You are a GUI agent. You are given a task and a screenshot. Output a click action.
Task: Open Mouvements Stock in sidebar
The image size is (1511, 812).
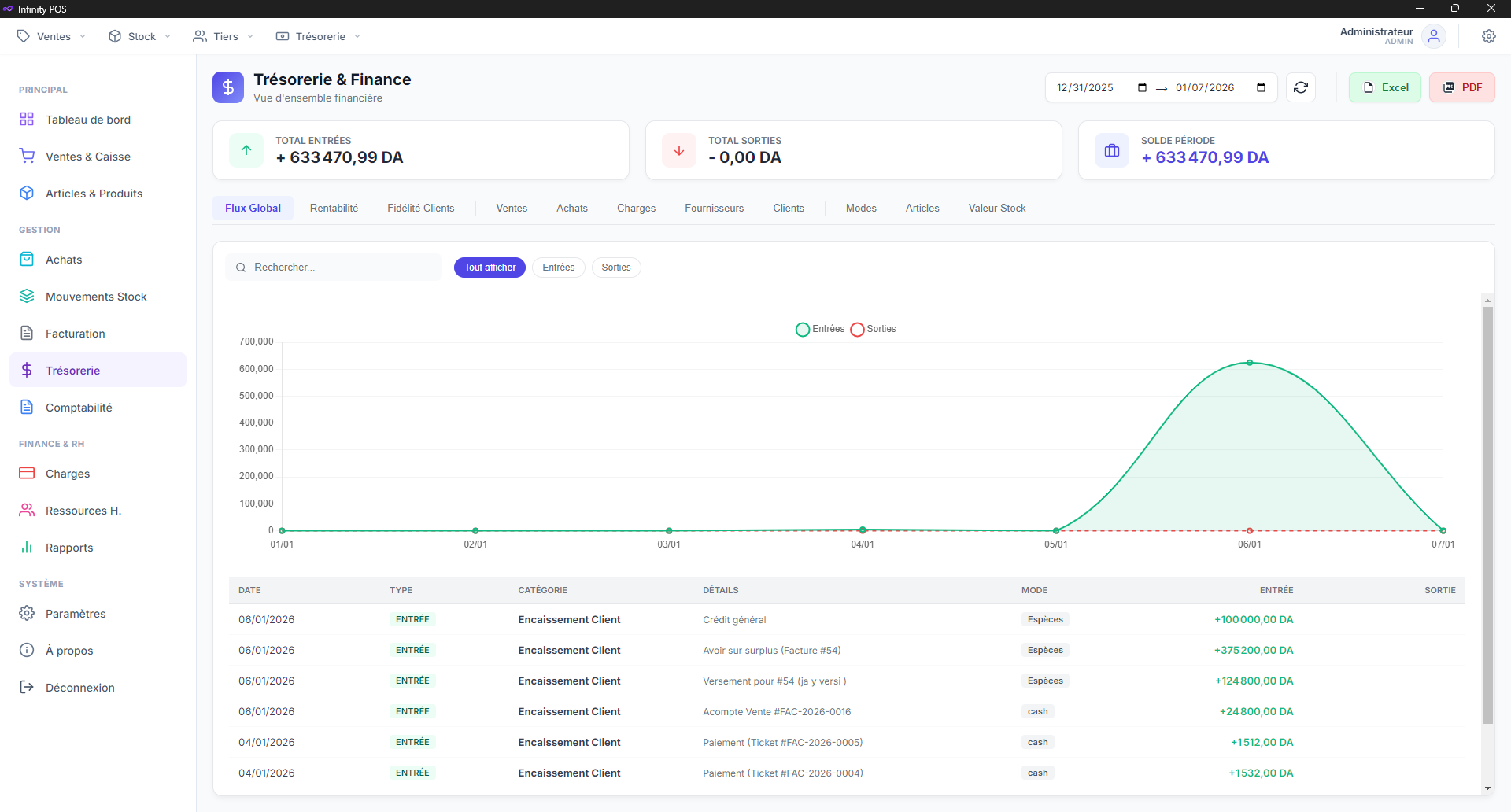tap(96, 297)
